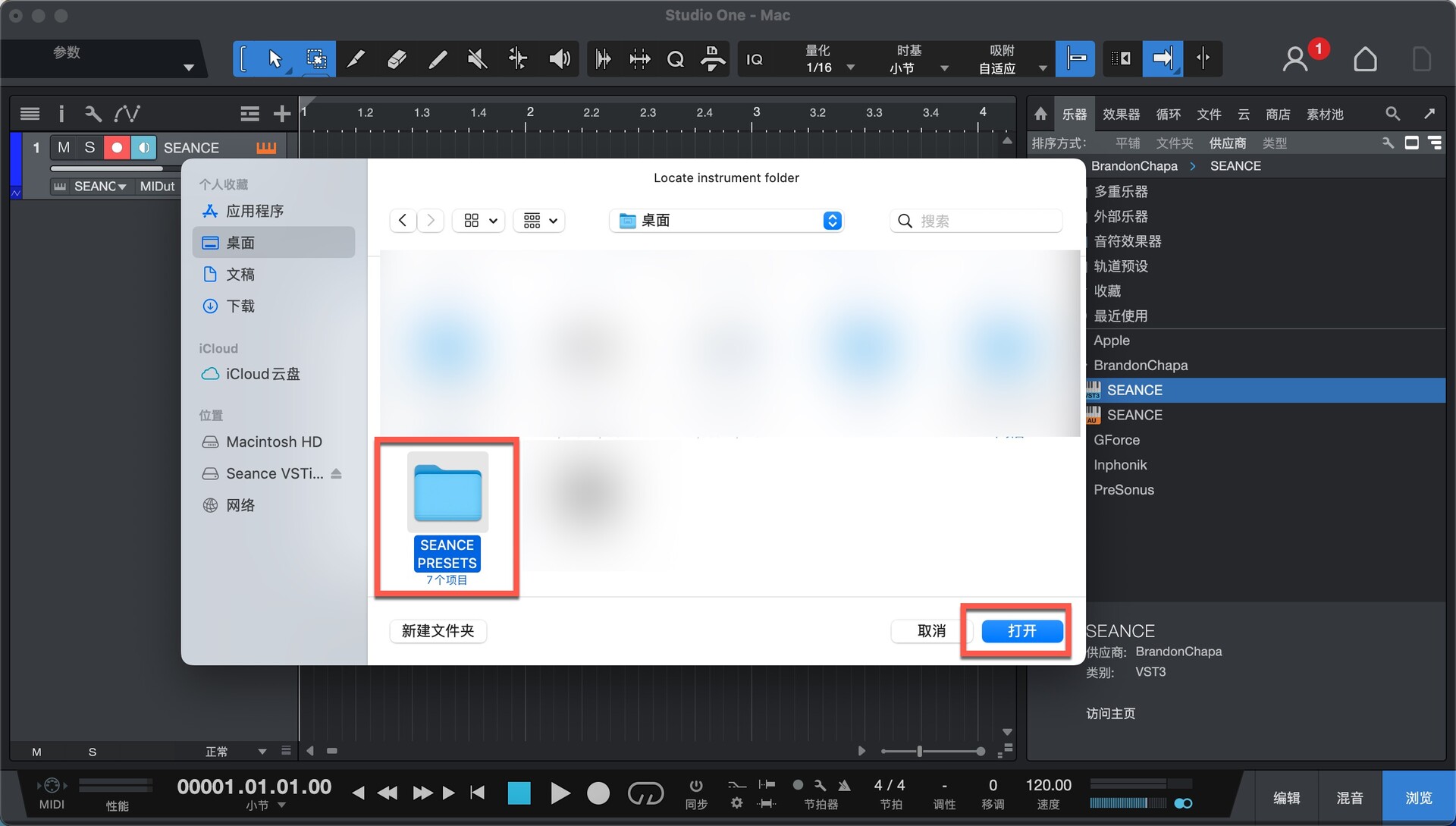Select the Mute tool icon
1456x826 pixels.
pyautogui.click(x=477, y=59)
